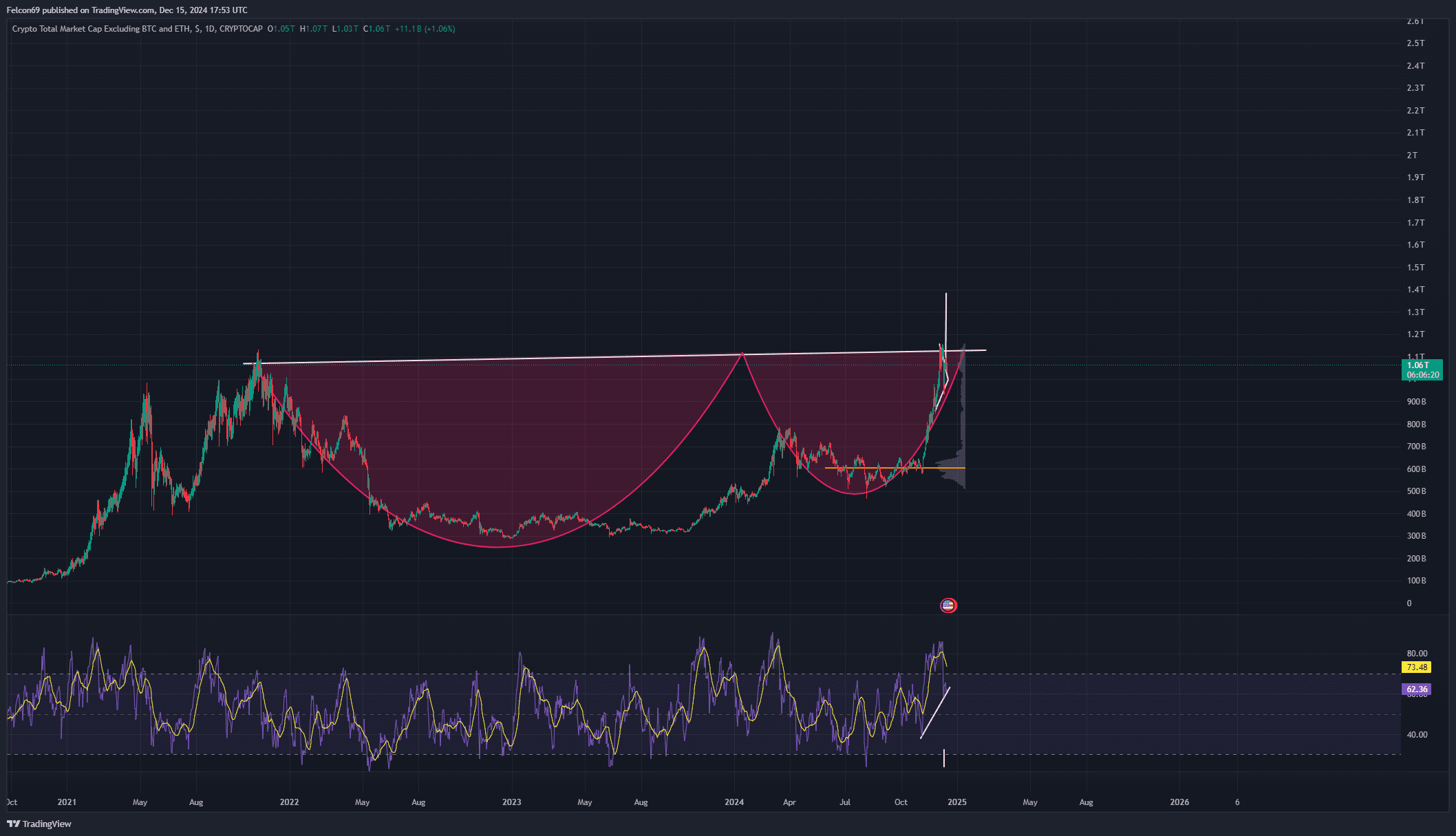This screenshot has width=1456, height=836.
Task: Click the yellow 73.48 RSI moving-average value label
Action: coord(1417,667)
